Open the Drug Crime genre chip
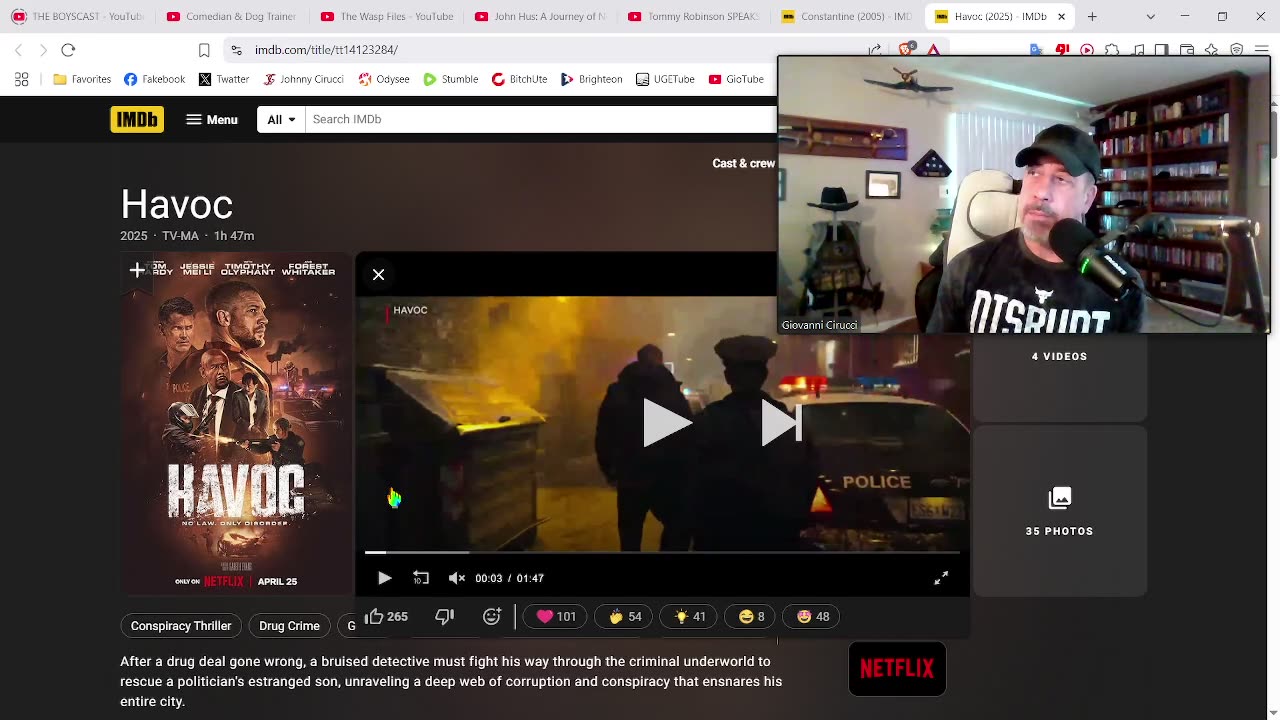This screenshot has height=720, width=1280. tap(289, 626)
